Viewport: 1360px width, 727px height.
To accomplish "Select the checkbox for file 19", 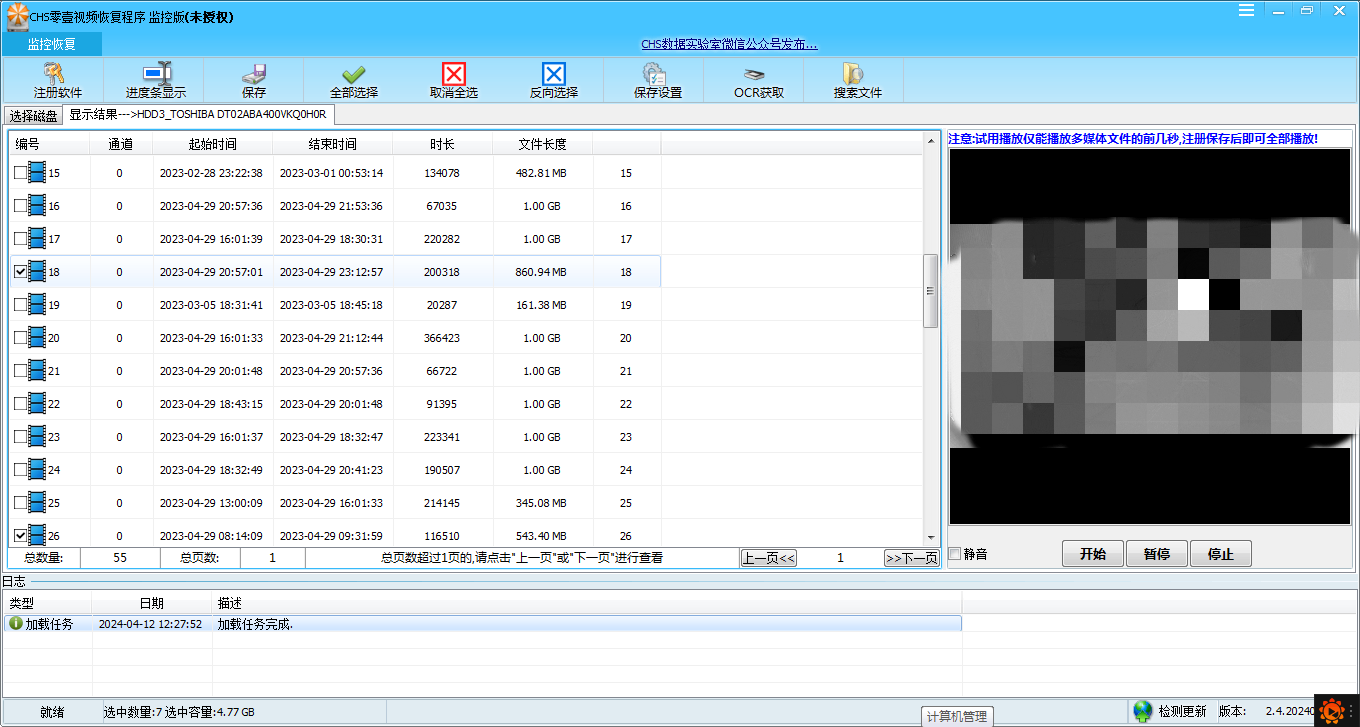I will (20, 305).
